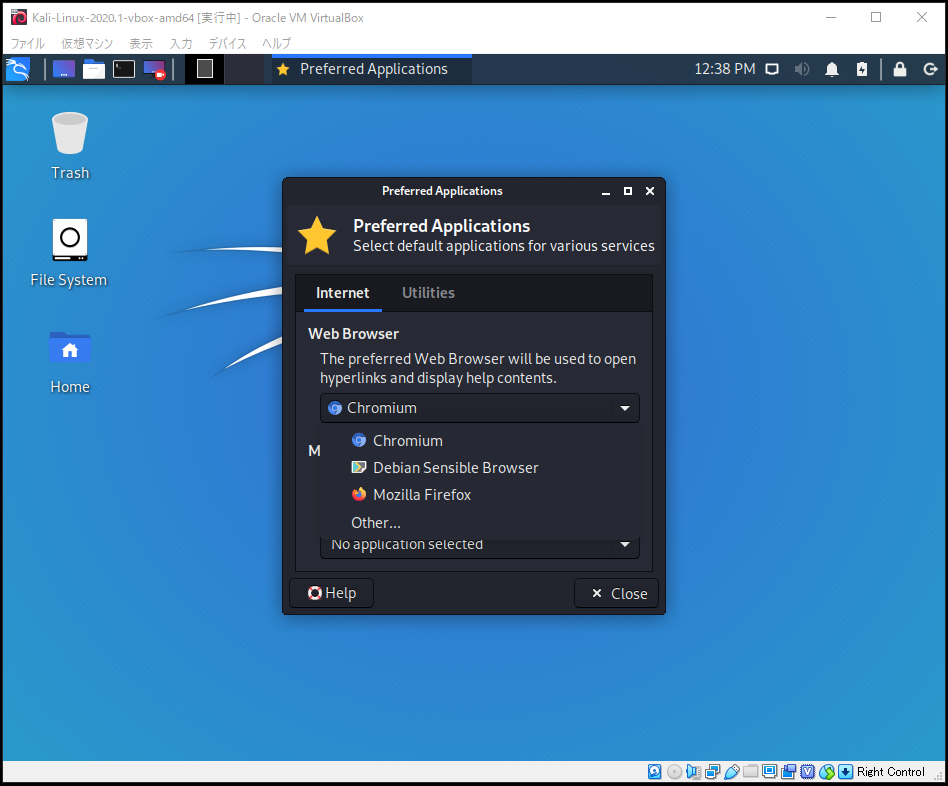The width and height of the screenshot is (948, 786).
Task: Open the terminal emulator panel icon
Action: point(124,69)
